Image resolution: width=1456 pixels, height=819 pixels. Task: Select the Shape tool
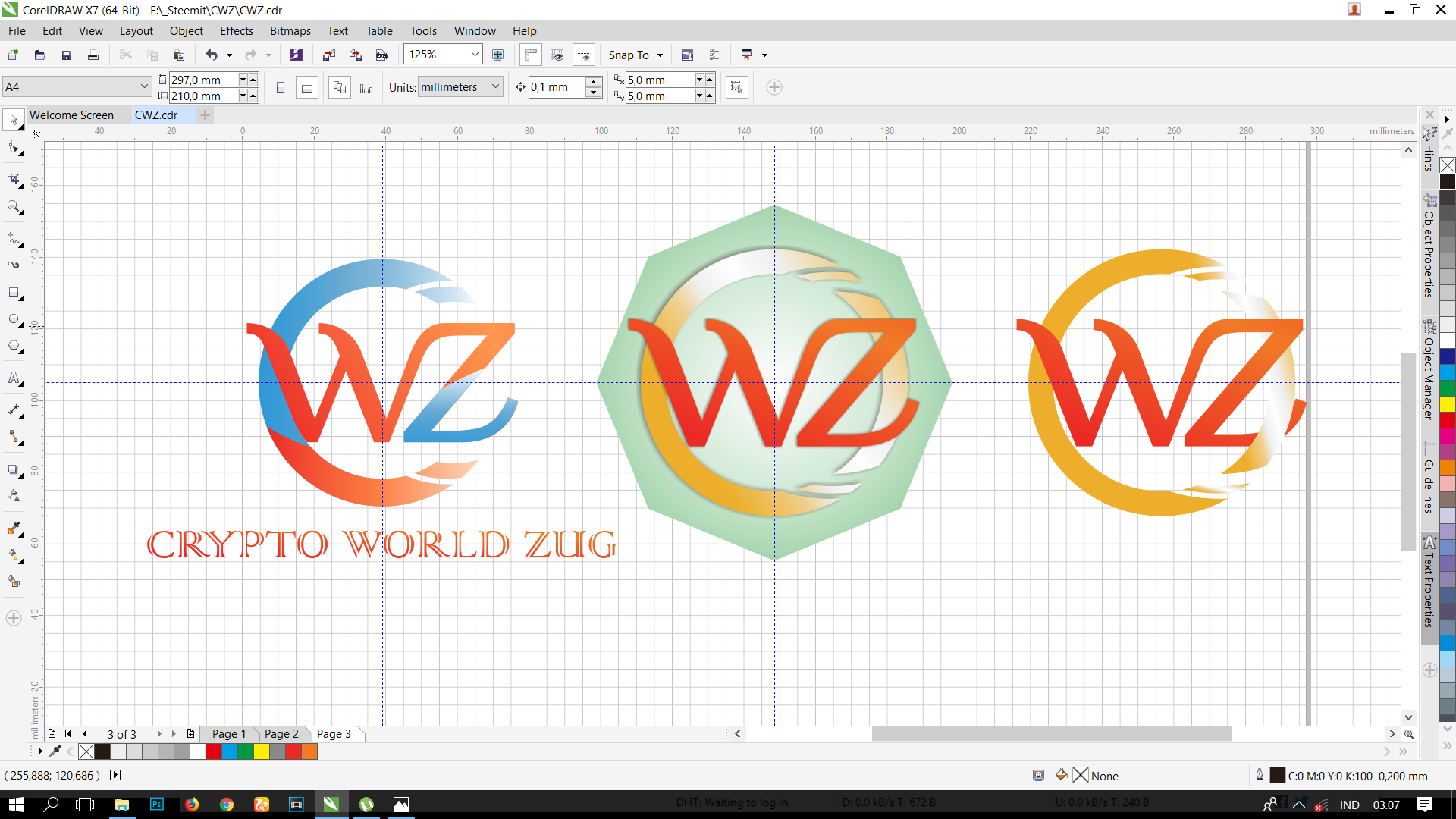[x=13, y=148]
